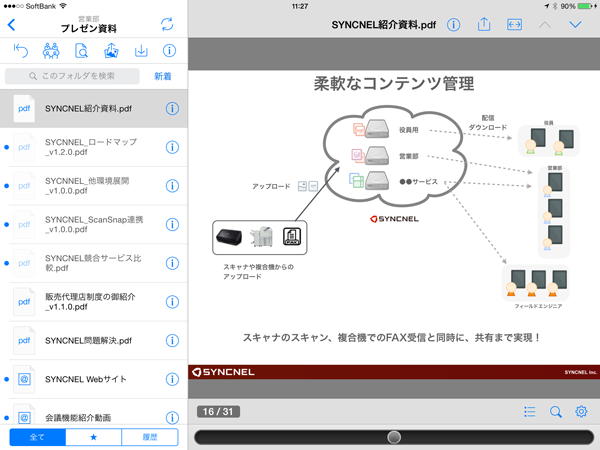
Task: Show info for SYNCNEL_ScanSnap連携_v1.0.0.pdf
Action: [x=172, y=224]
